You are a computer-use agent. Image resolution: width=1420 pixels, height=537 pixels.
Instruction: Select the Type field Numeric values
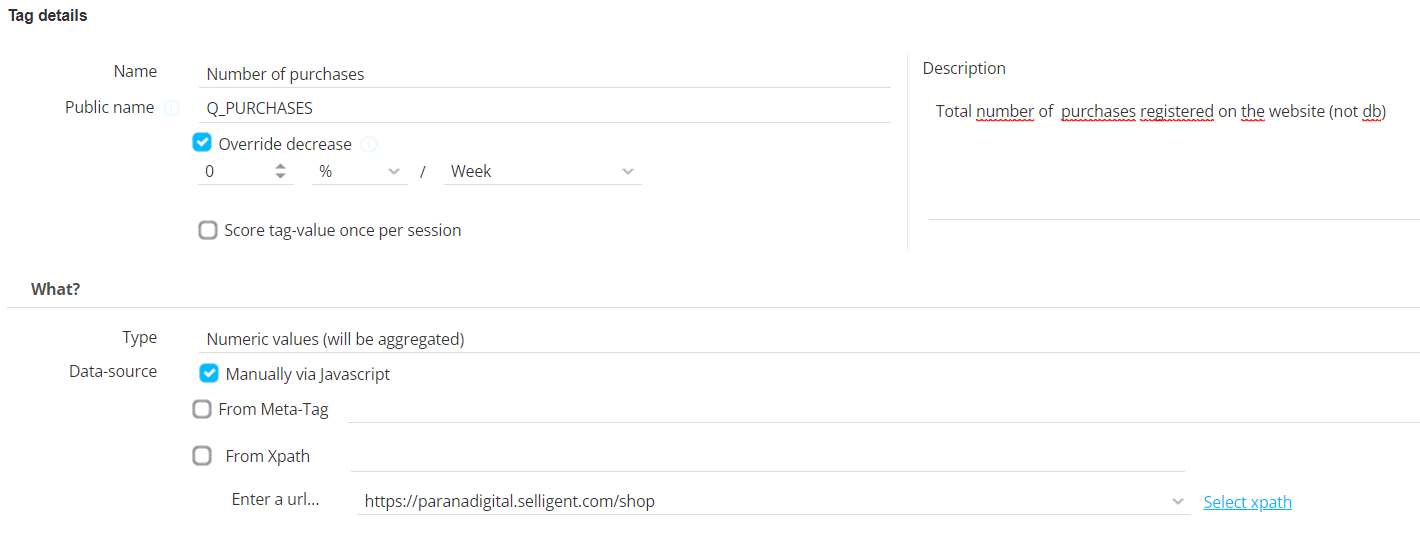(810, 339)
